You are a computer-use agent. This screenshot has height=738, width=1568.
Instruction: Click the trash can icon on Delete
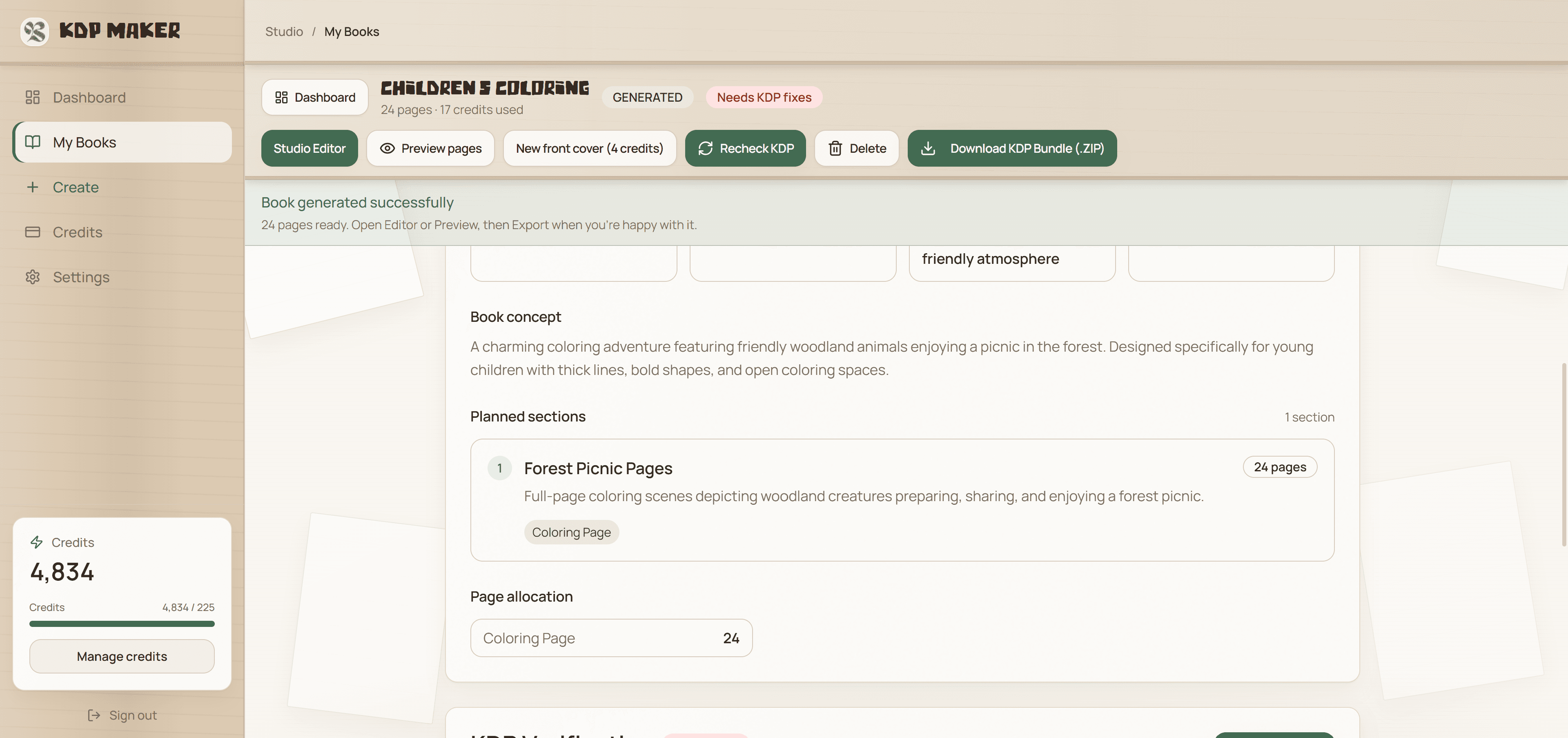835,148
